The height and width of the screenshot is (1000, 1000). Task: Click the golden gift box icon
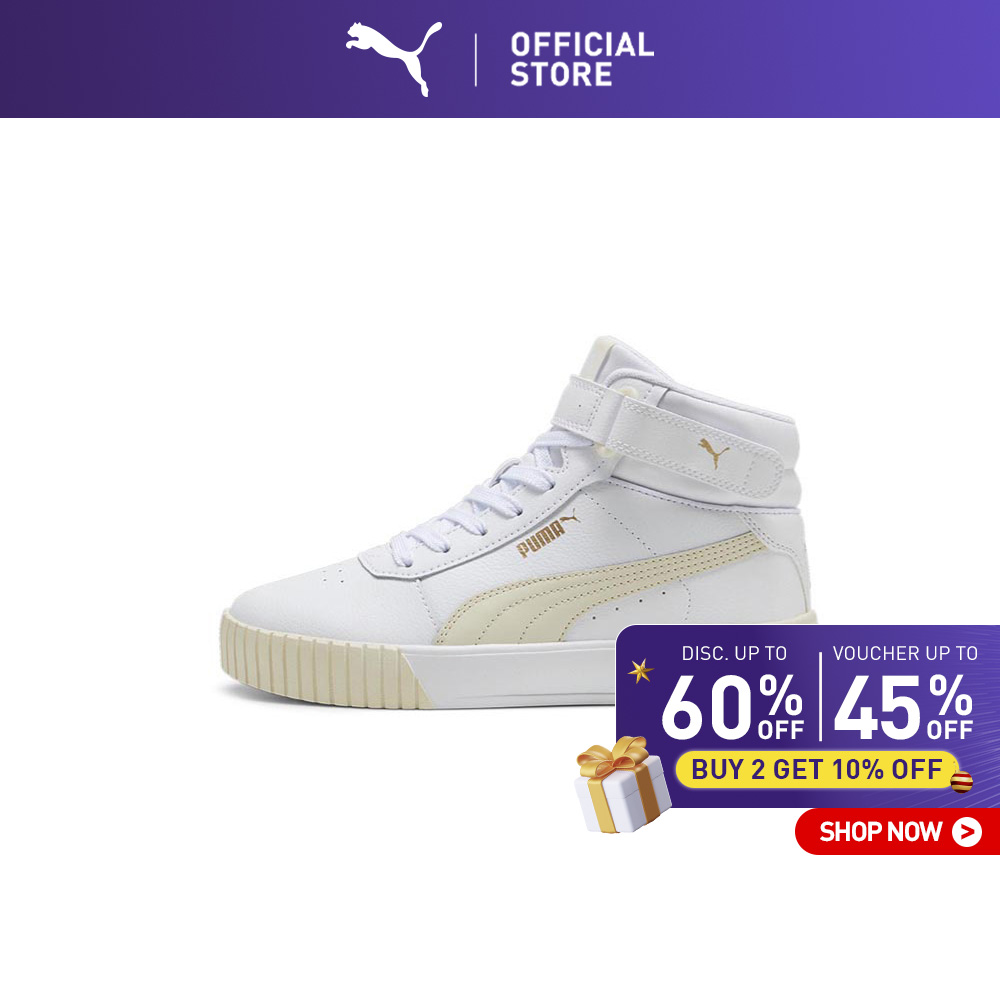click(622, 785)
